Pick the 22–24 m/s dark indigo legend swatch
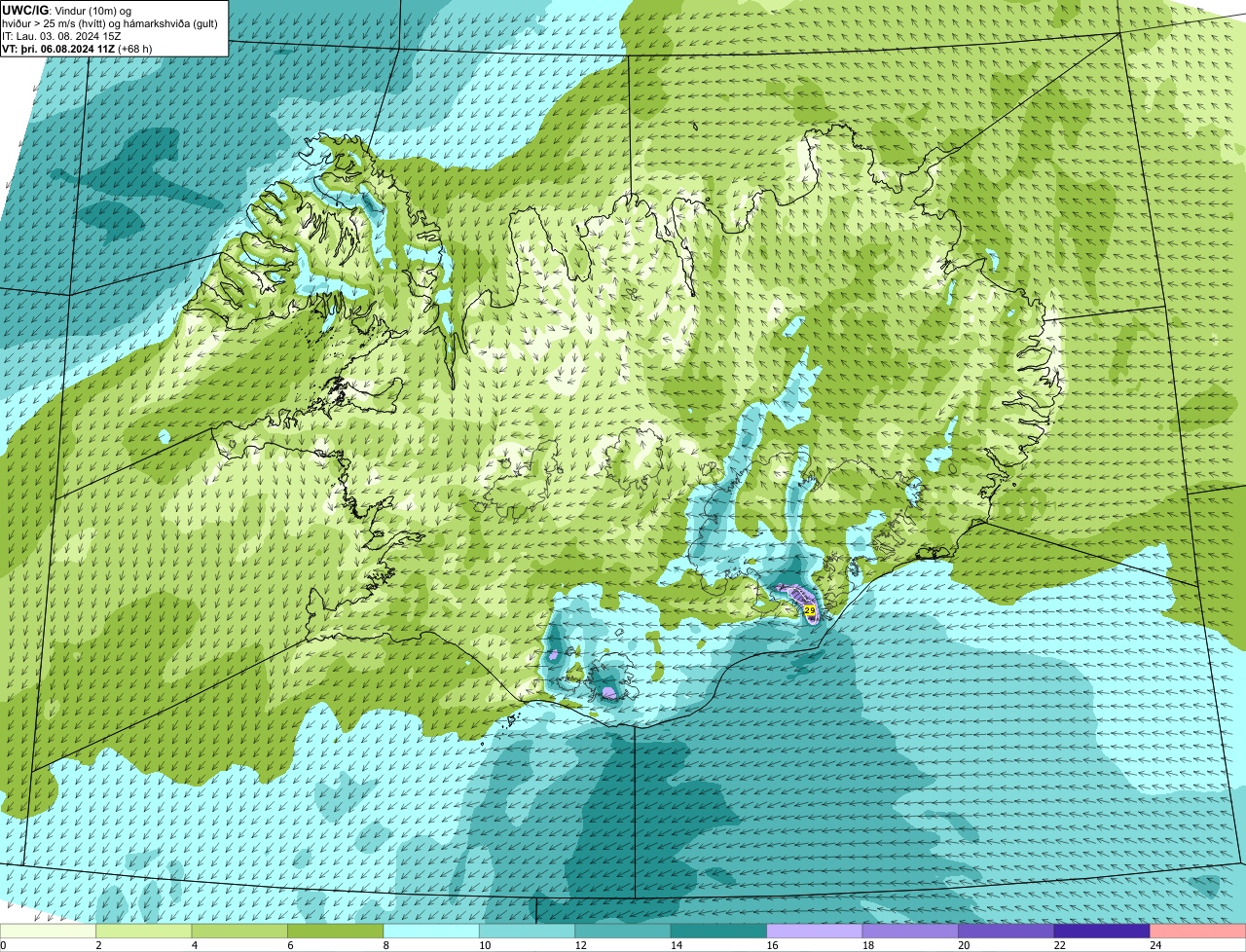The image size is (1246, 952). tap(1102, 932)
